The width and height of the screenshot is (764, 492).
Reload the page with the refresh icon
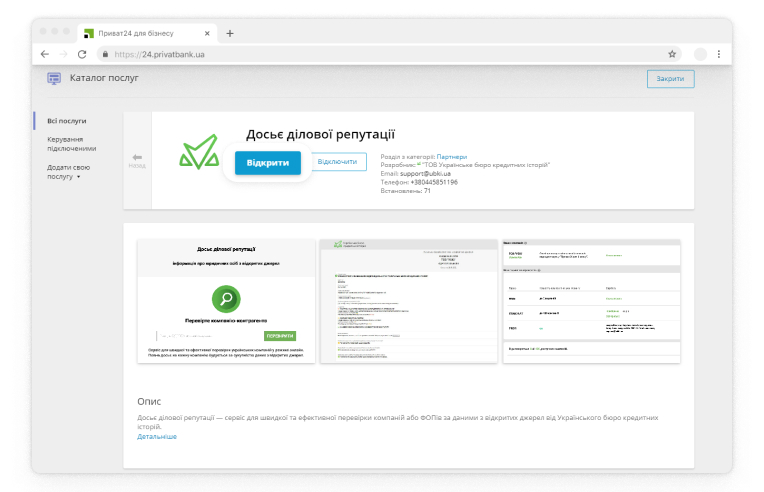pyautogui.click(x=82, y=54)
